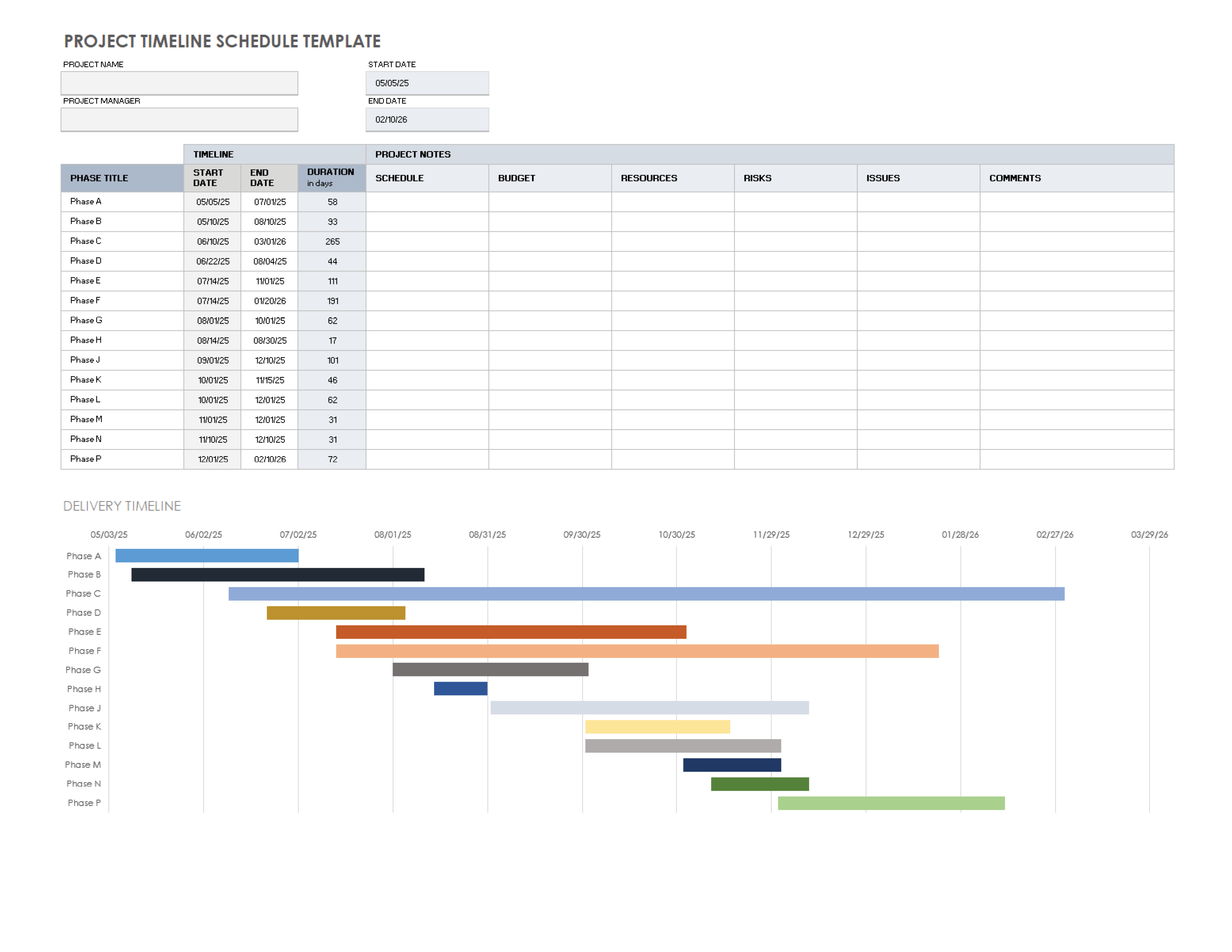The height and width of the screenshot is (952, 1232).
Task: Select Phase D start date 06/22/25
Action: pyautogui.click(x=212, y=261)
